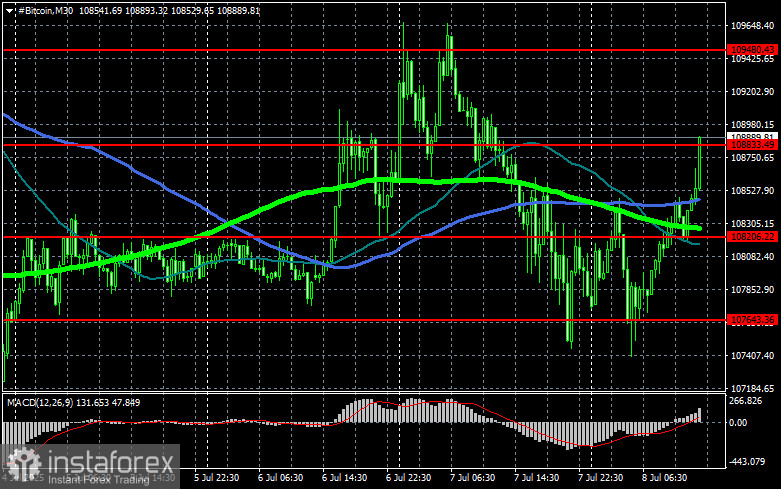Screen dimensions: 781x489
Task: Click the 6 Jul 22:30 time label
Action: 408,478
